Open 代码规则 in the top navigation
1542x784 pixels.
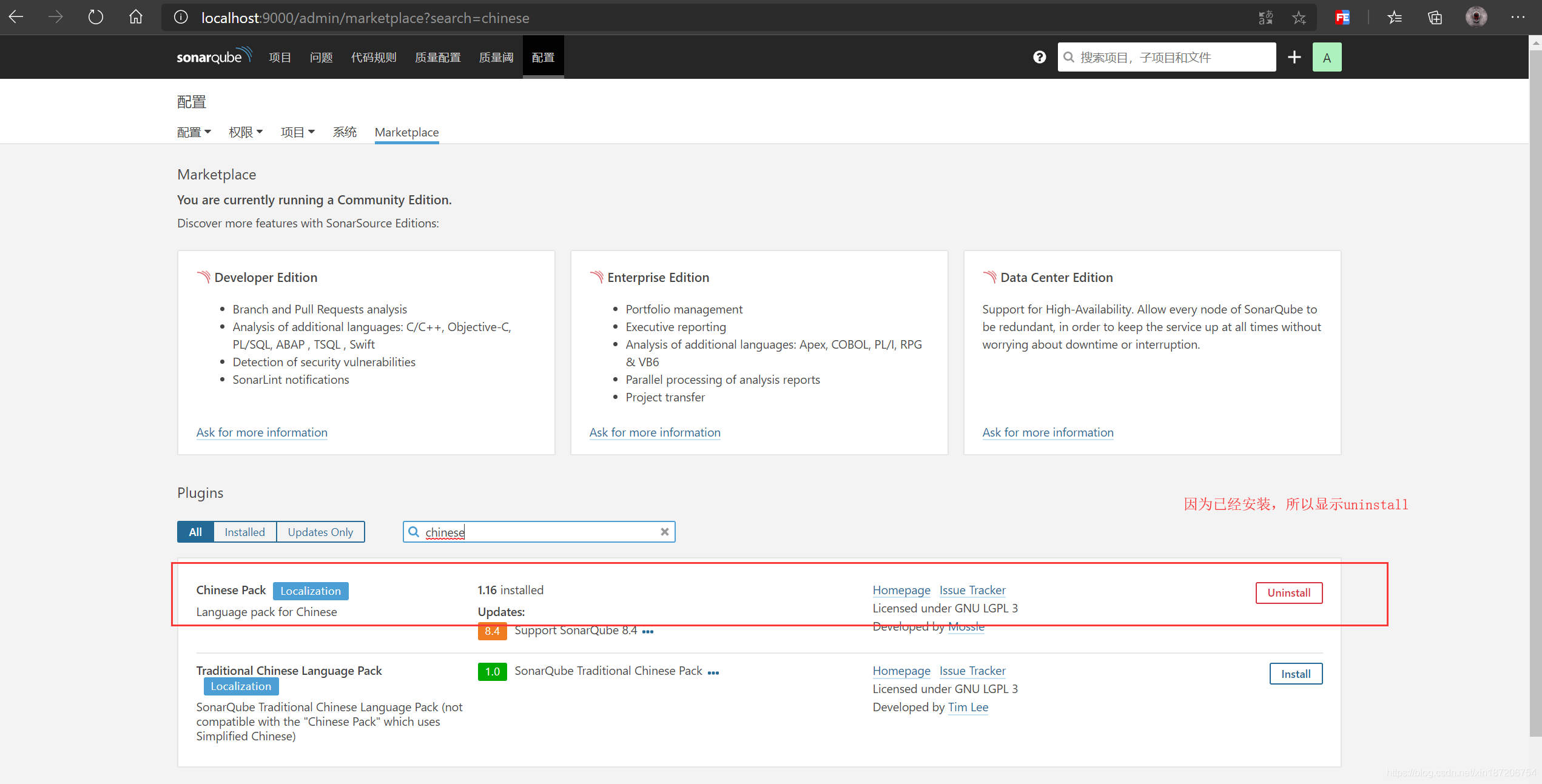click(x=374, y=57)
